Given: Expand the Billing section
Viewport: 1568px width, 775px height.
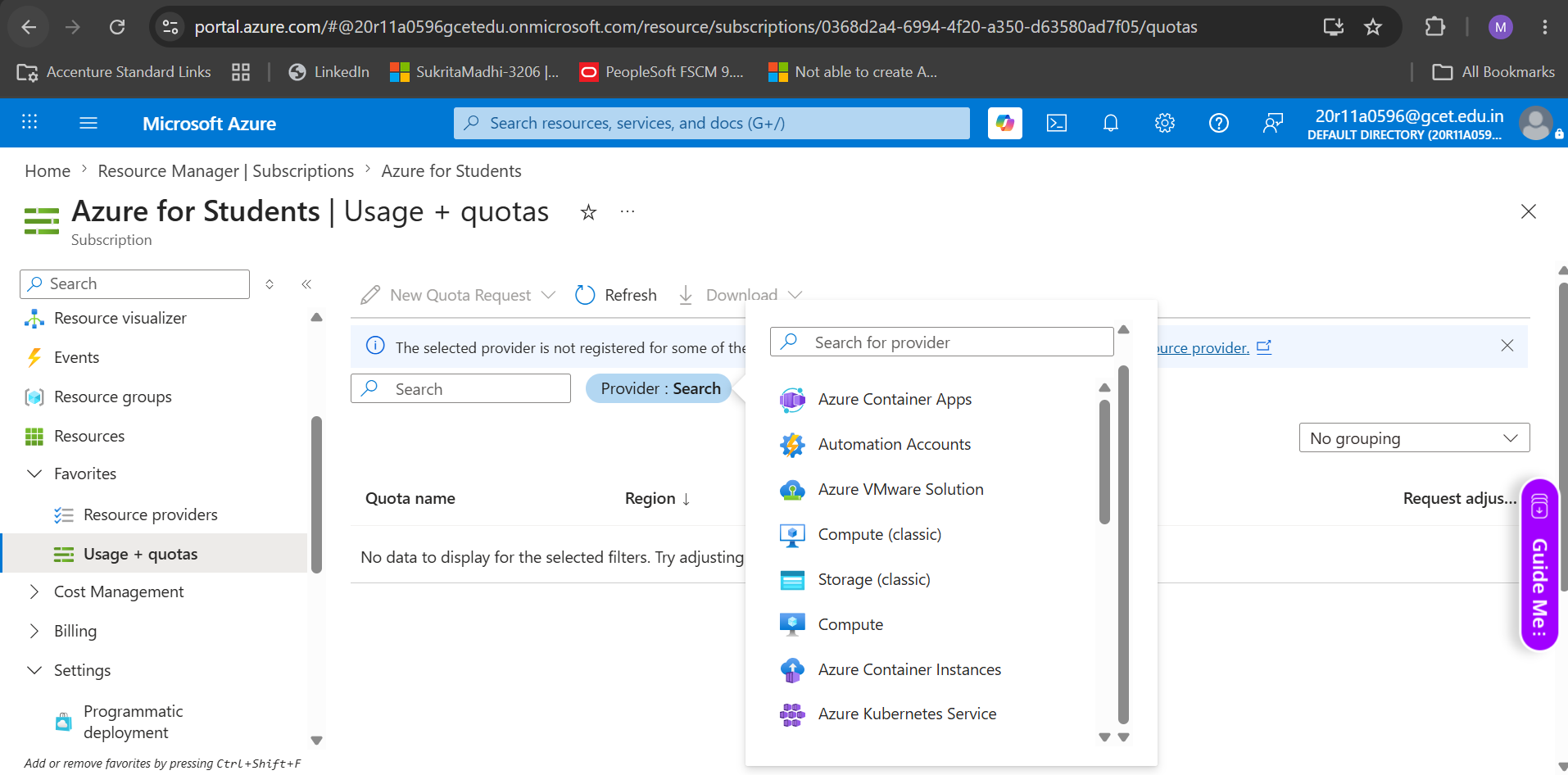Looking at the screenshot, I should tap(34, 631).
